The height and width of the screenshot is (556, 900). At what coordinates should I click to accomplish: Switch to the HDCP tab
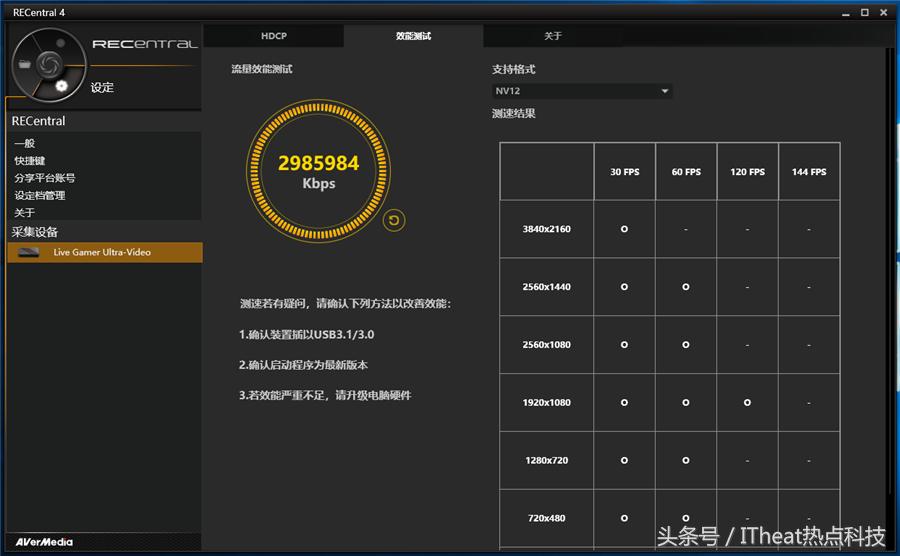[x=274, y=36]
